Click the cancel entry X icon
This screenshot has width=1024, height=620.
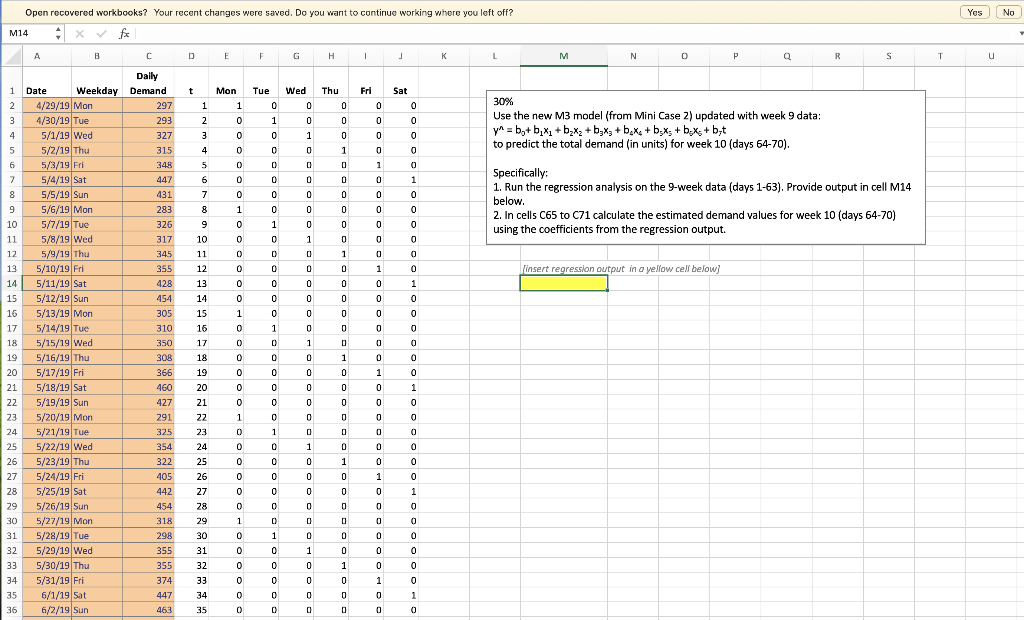[80, 33]
